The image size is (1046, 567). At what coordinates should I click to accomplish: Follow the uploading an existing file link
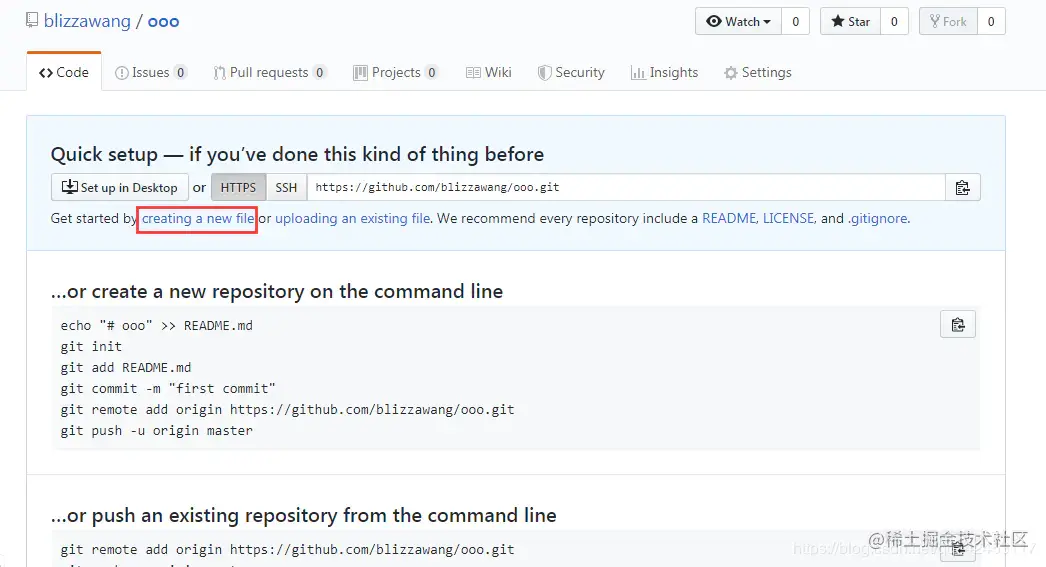[352, 218]
